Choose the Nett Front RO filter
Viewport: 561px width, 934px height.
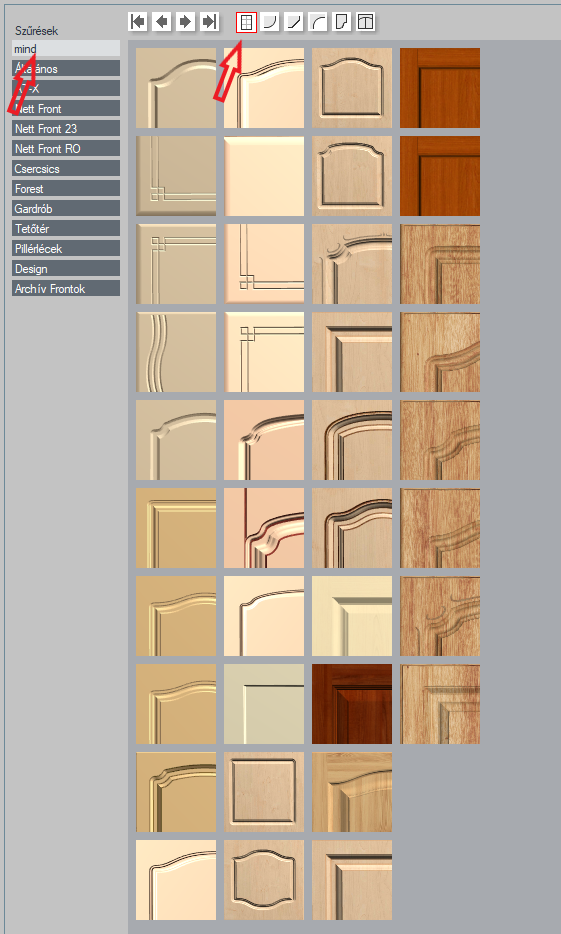66,148
